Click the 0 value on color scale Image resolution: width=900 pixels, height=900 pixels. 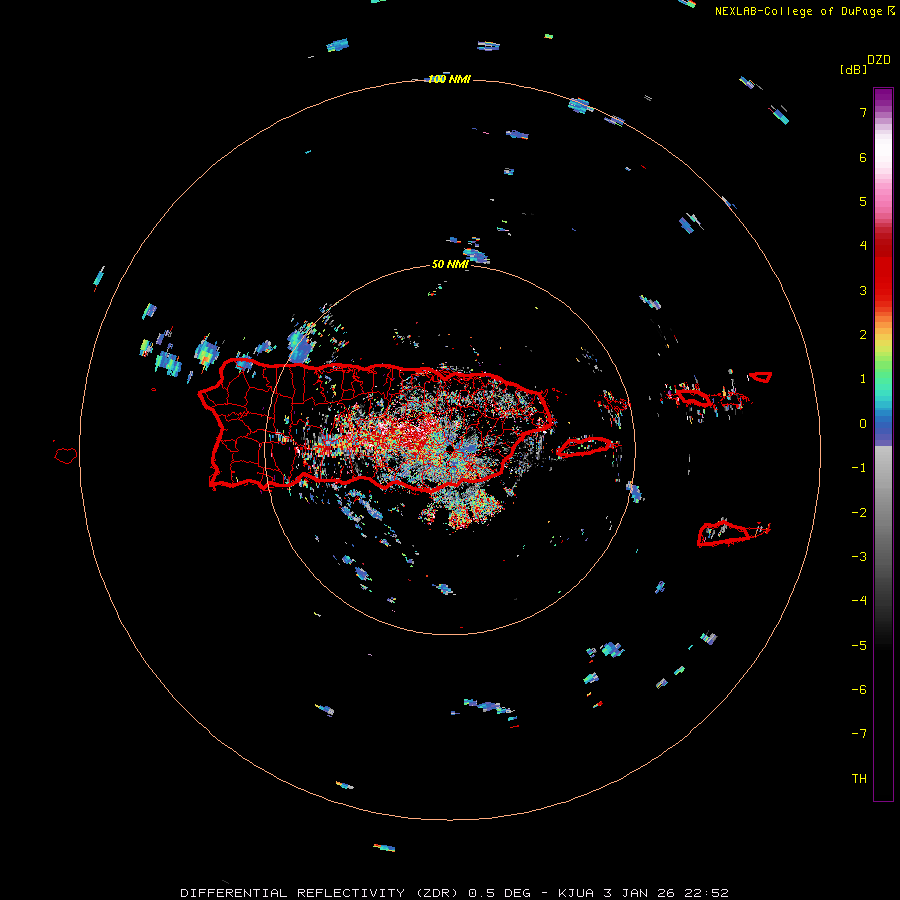[x=863, y=424]
